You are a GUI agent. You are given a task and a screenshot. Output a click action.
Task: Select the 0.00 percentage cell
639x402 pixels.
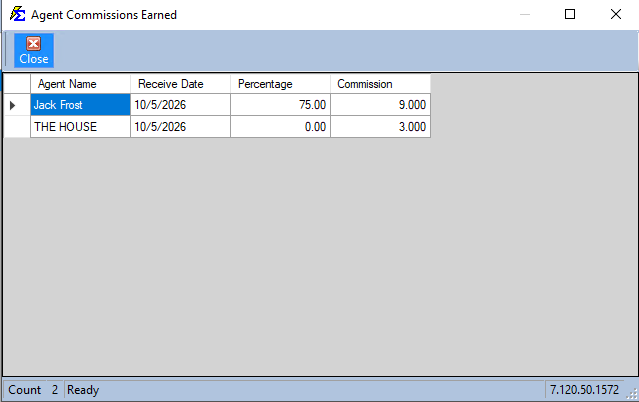[280, 127]
